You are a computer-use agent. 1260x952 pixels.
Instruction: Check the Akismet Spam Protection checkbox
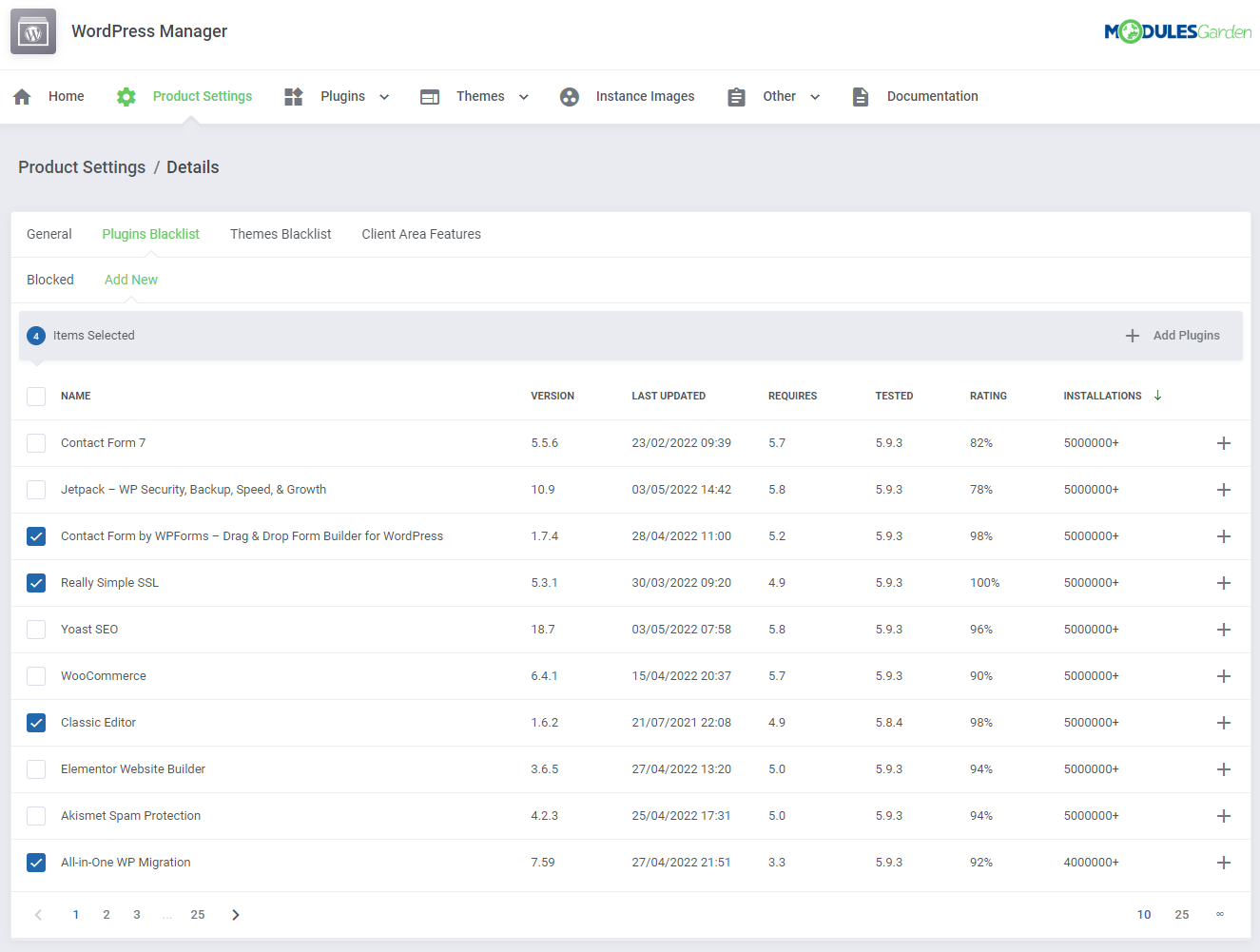(x=36, y=816)
